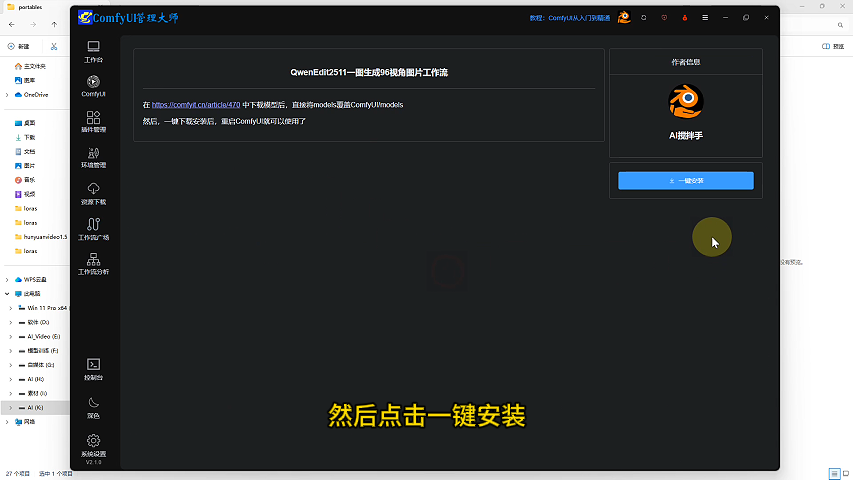
Task: Expand the Network tree node
Action: [7, 422]
